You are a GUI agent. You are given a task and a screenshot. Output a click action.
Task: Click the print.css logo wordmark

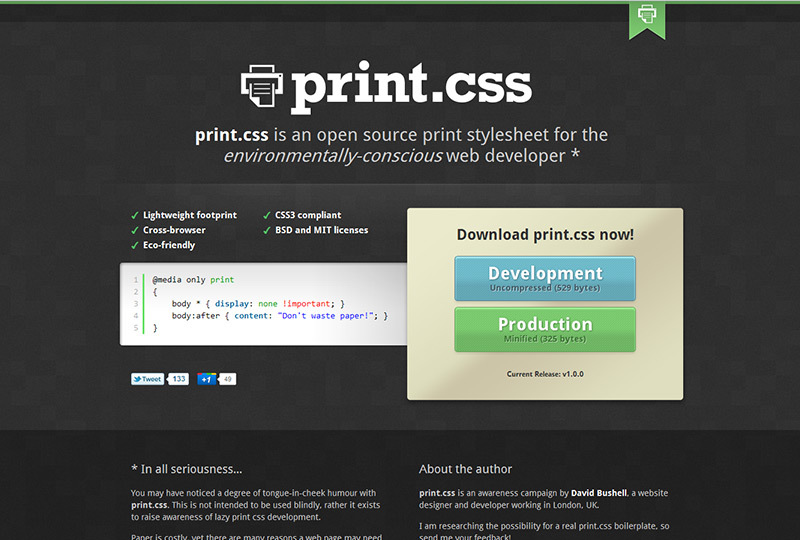411,87
